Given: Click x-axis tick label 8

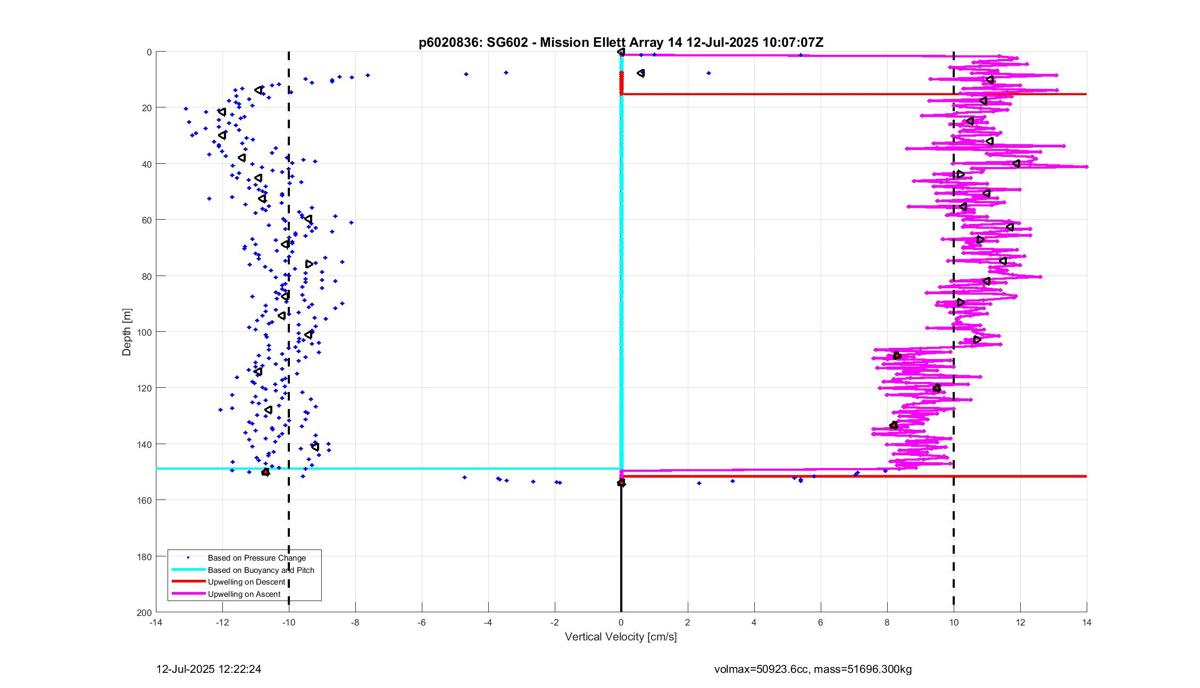Looking at the screenshot, I should pos(887,622).
